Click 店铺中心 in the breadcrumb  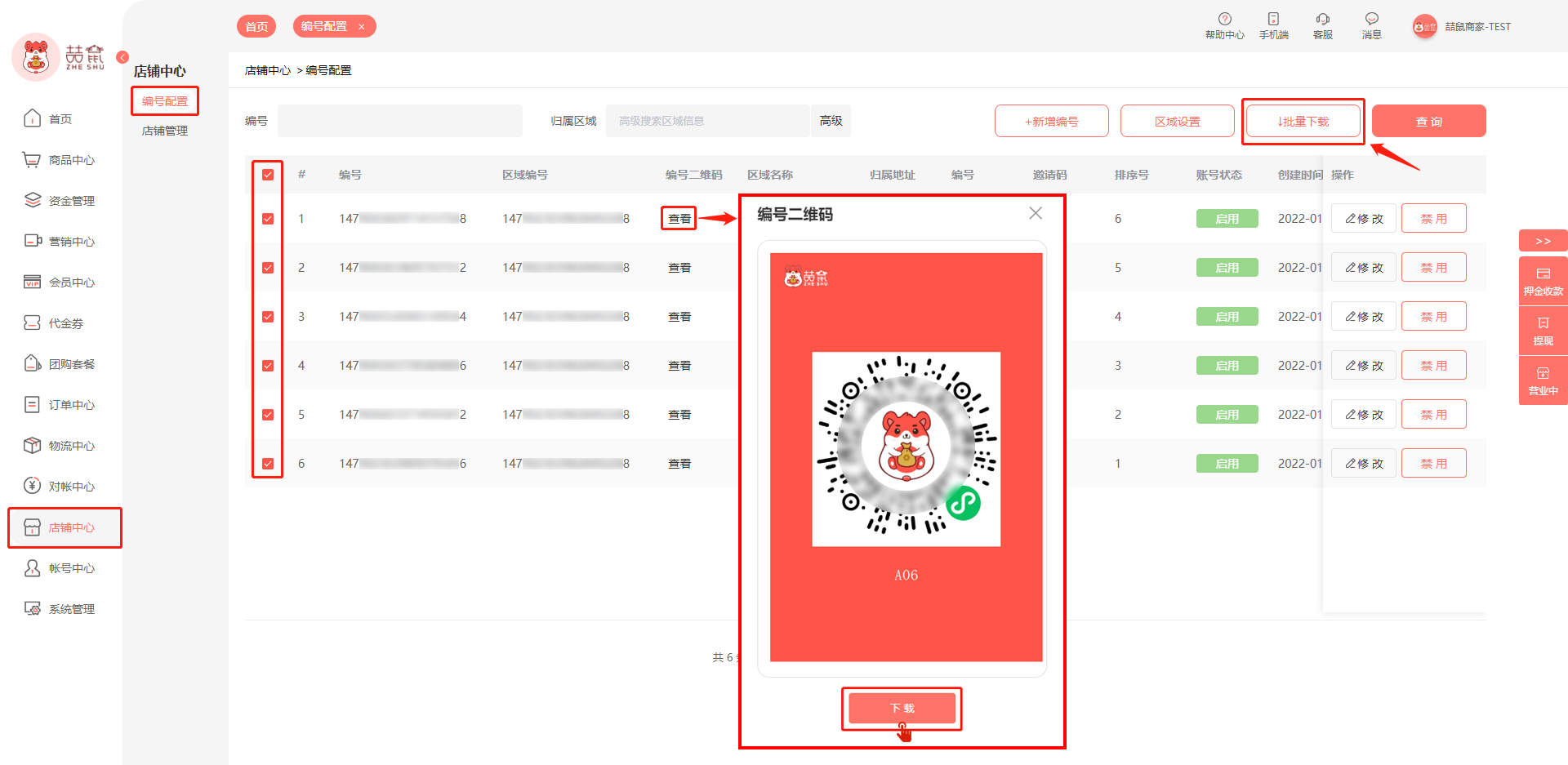click(x=268, y=71)
